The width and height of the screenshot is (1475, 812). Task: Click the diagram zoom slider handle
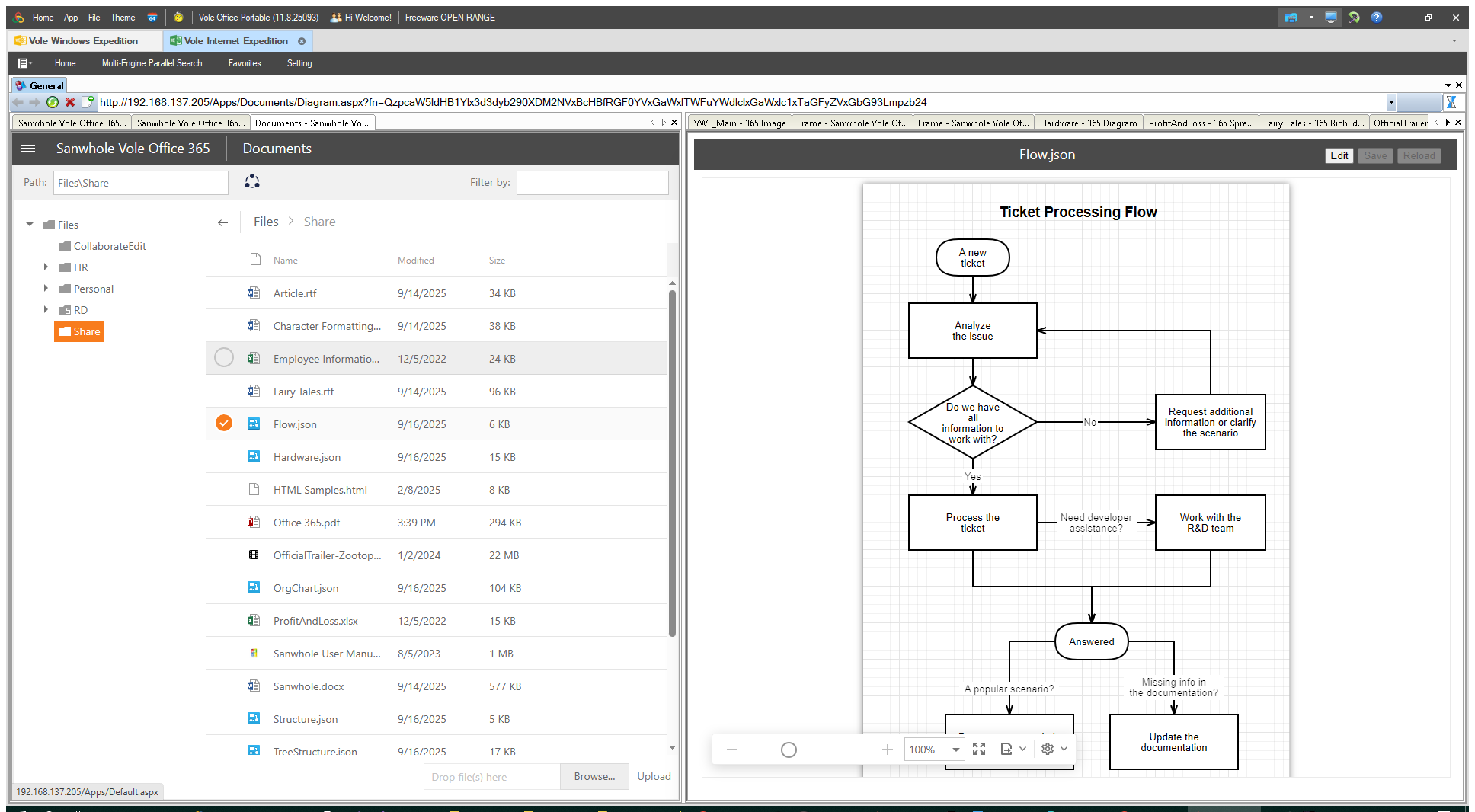[x=789, y=750]
